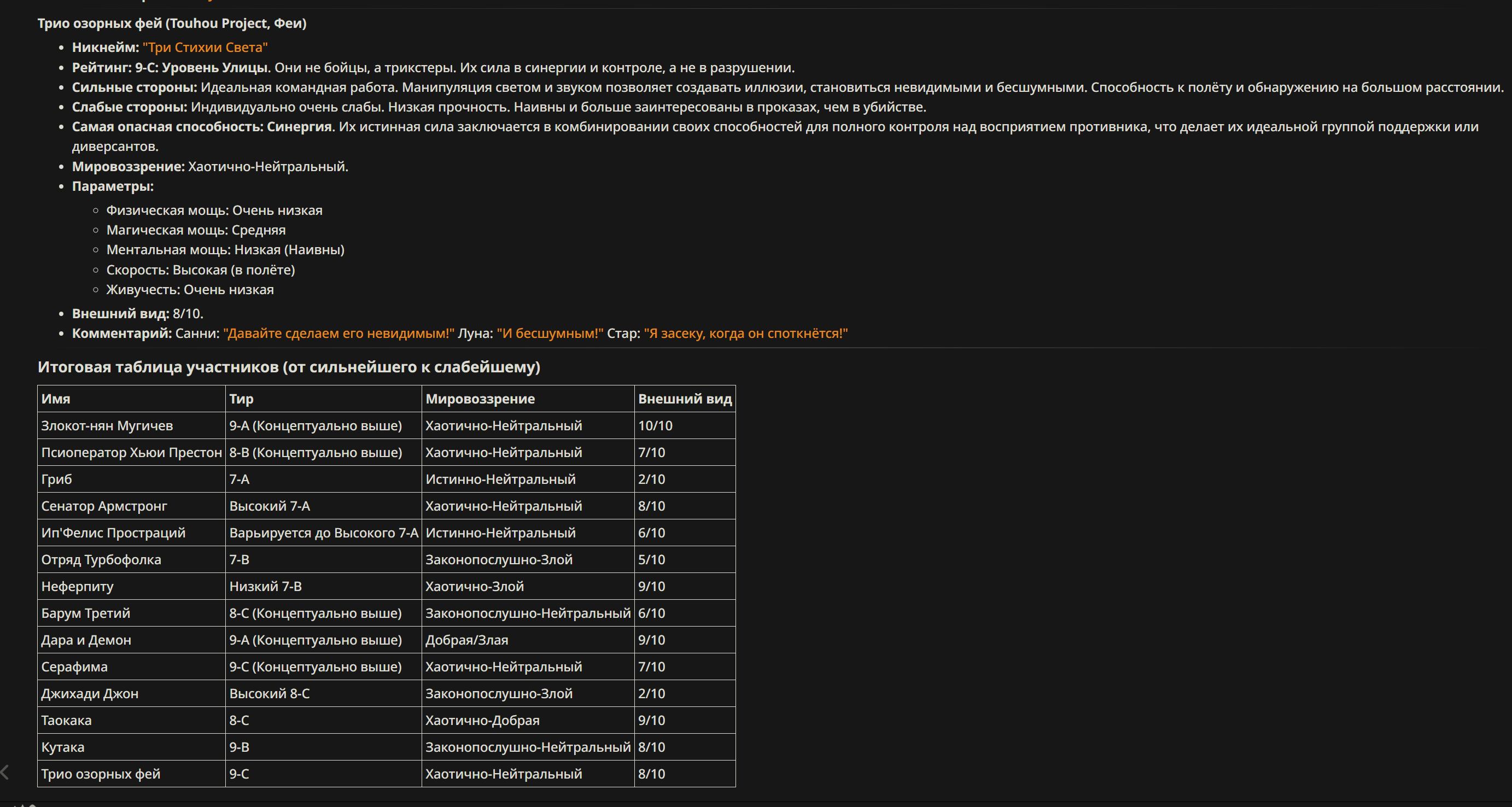Select the 'Дара и Демон' name cell

(x=131, y=640)
